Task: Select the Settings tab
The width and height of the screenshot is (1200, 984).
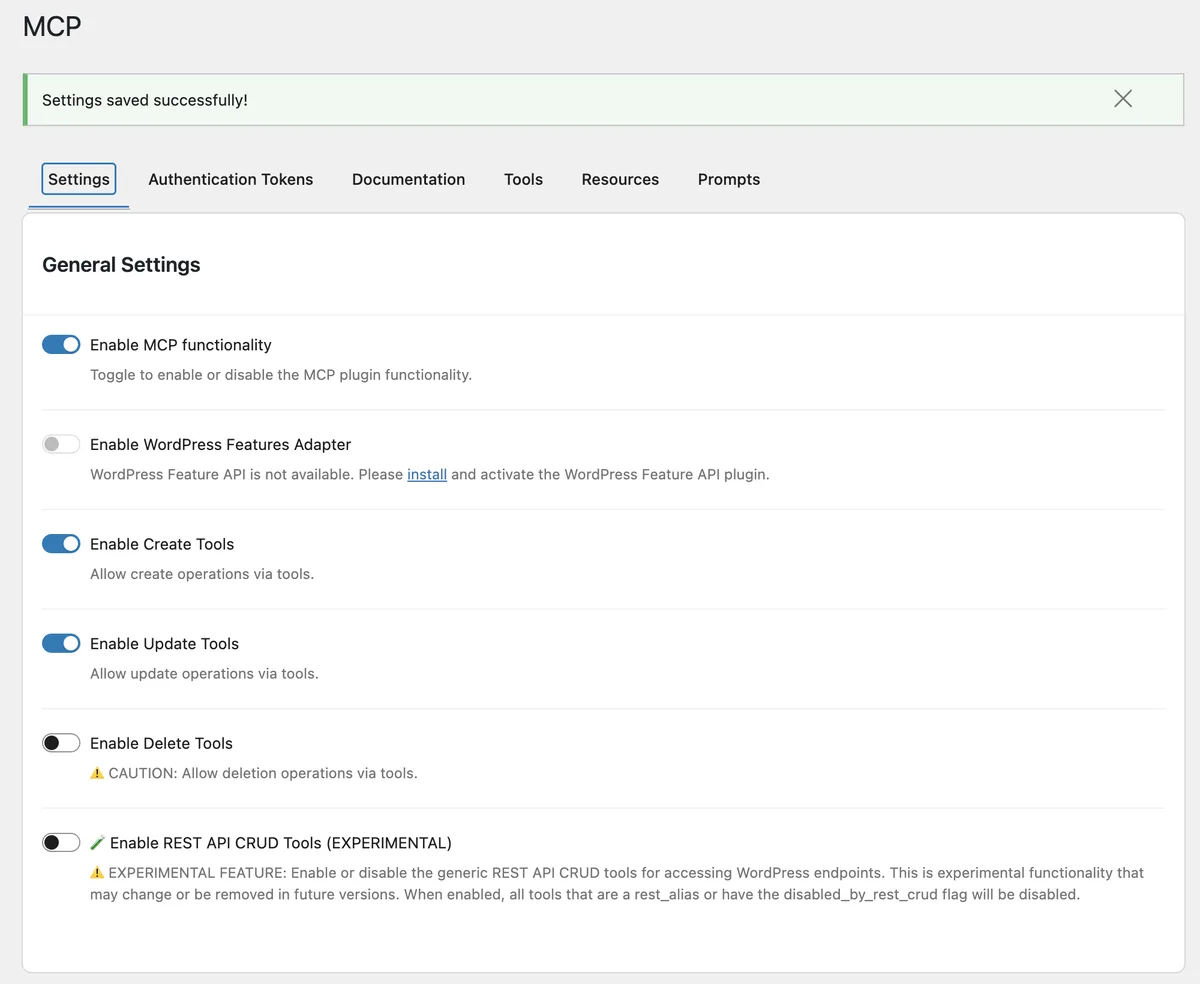Action: tap(78, 179)
